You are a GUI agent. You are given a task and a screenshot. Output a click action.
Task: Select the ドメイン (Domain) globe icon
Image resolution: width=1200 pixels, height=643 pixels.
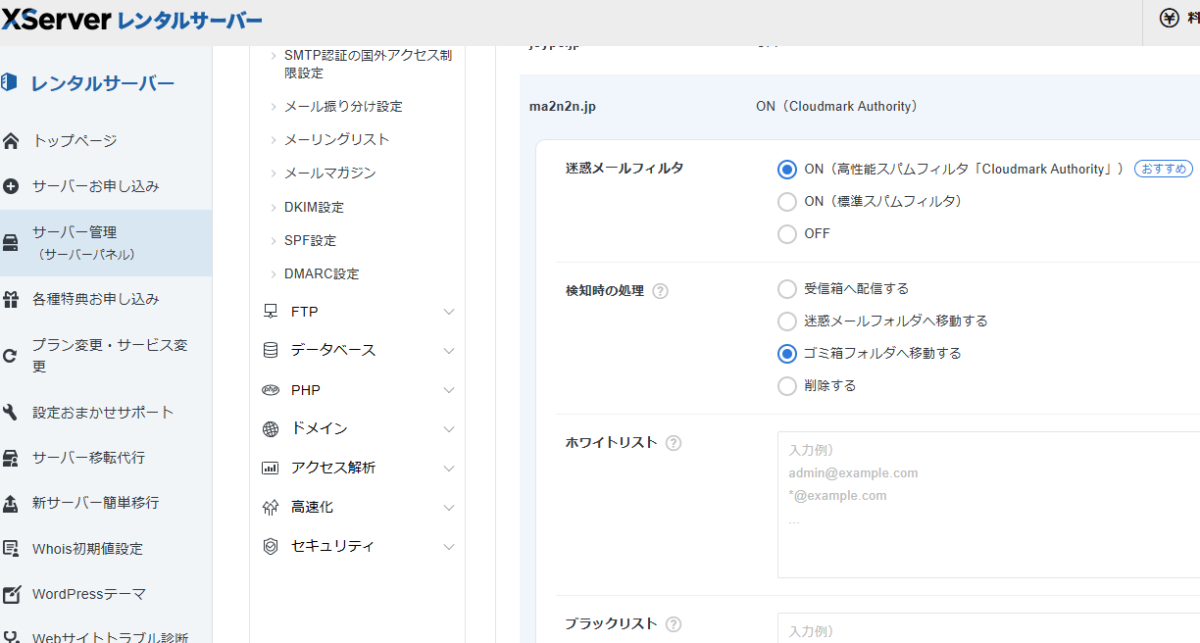[x=270, y=428]
